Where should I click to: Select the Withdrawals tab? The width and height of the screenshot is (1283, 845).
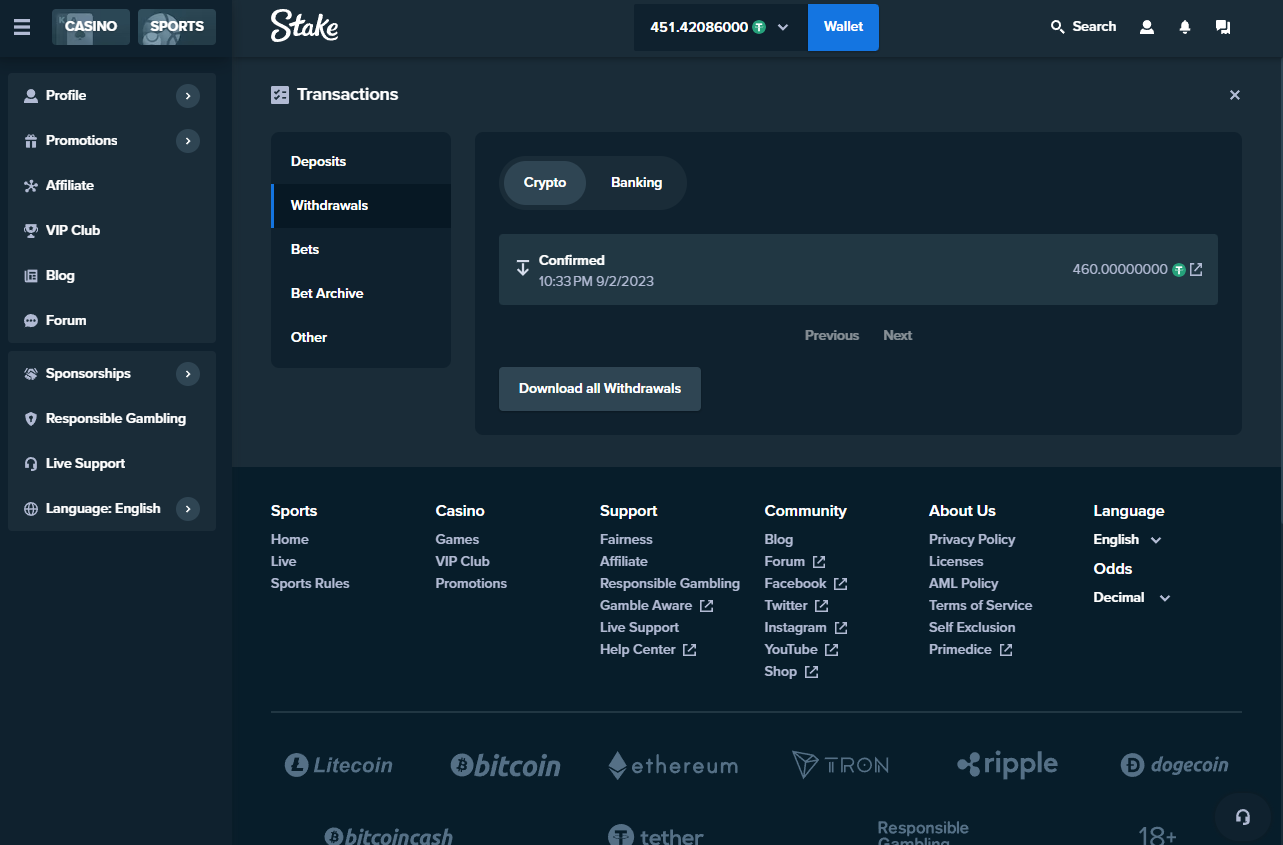[361, 206]
